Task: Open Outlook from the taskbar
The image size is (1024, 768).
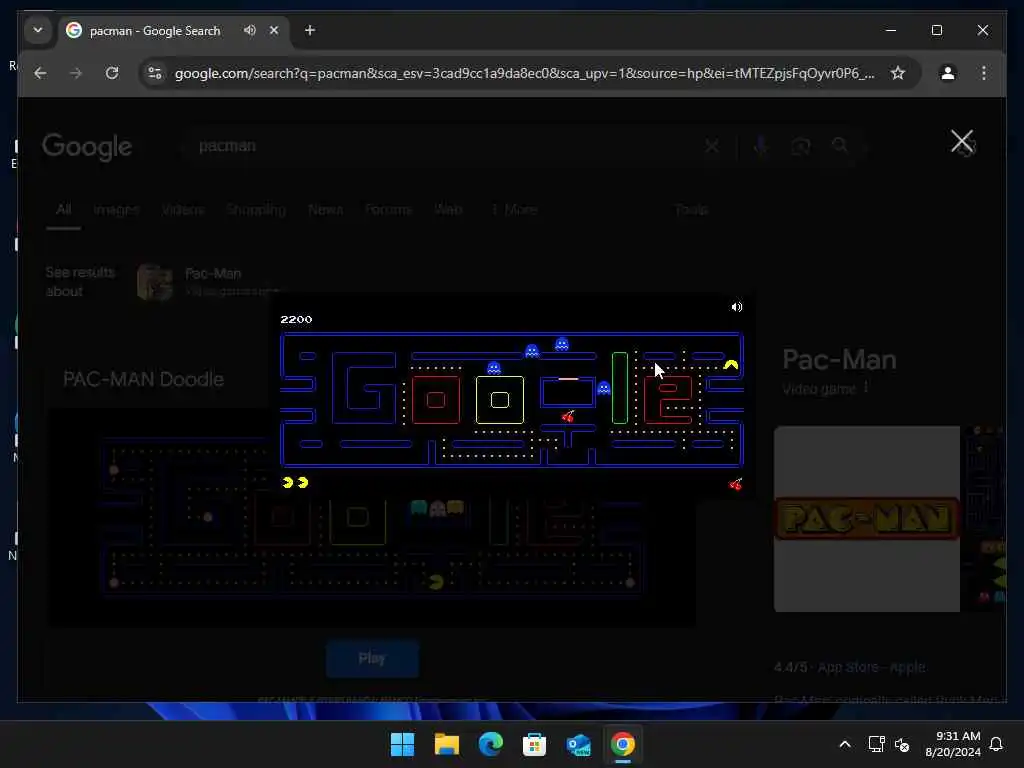Action: click(x=579, y=744)
